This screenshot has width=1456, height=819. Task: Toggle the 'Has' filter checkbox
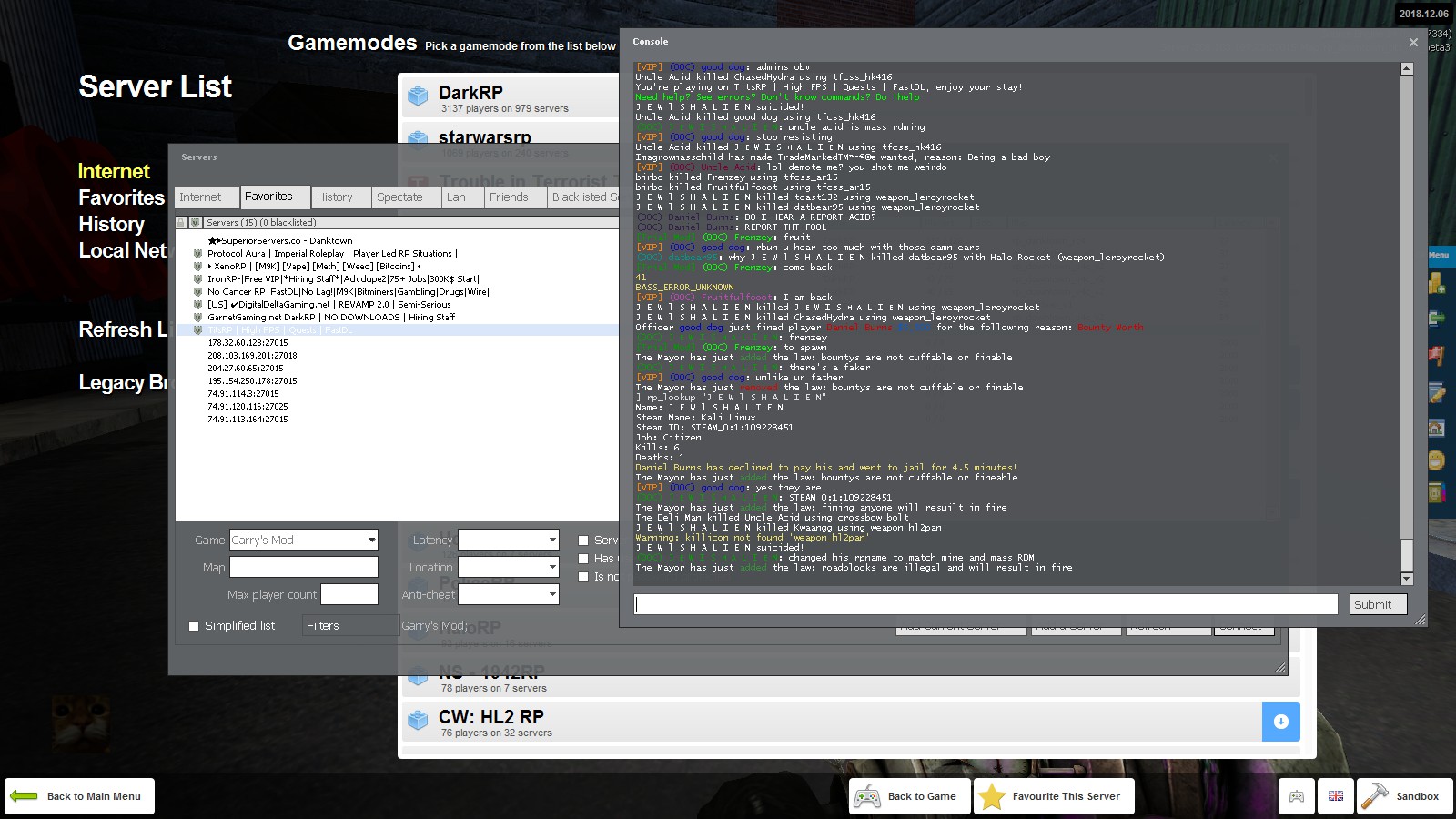(x=584, y=559)
